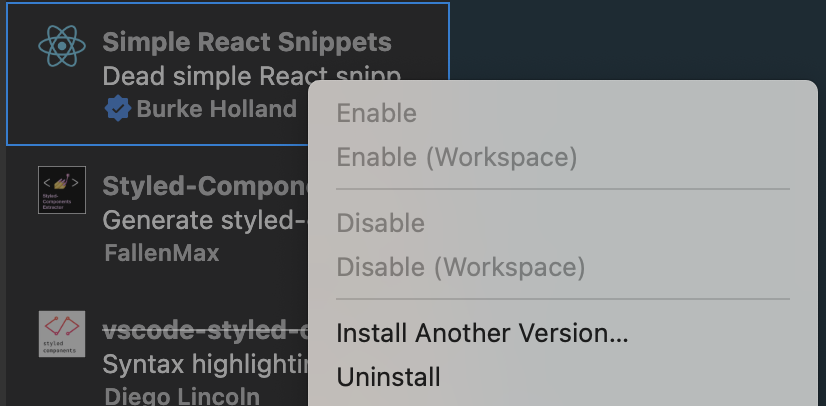Viewport: 826px width, 406px height.
Task: Choose Enable (Workspace) in the context menu
Action: [457, 157]
